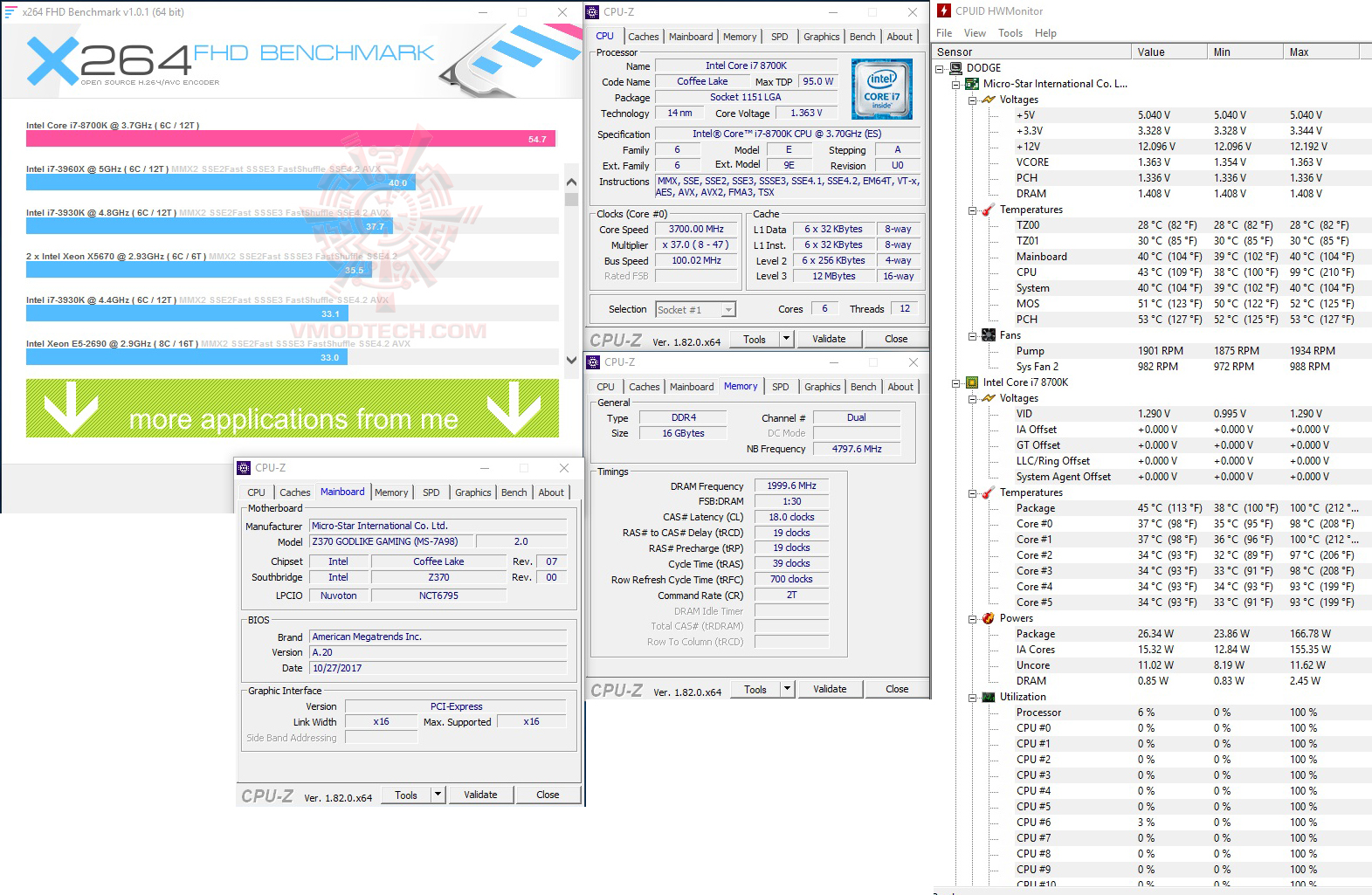Viewport: 1372px width, 895px height.
Task: Click Close in the CPU-Z Memory window
Action: coord(897,689)
